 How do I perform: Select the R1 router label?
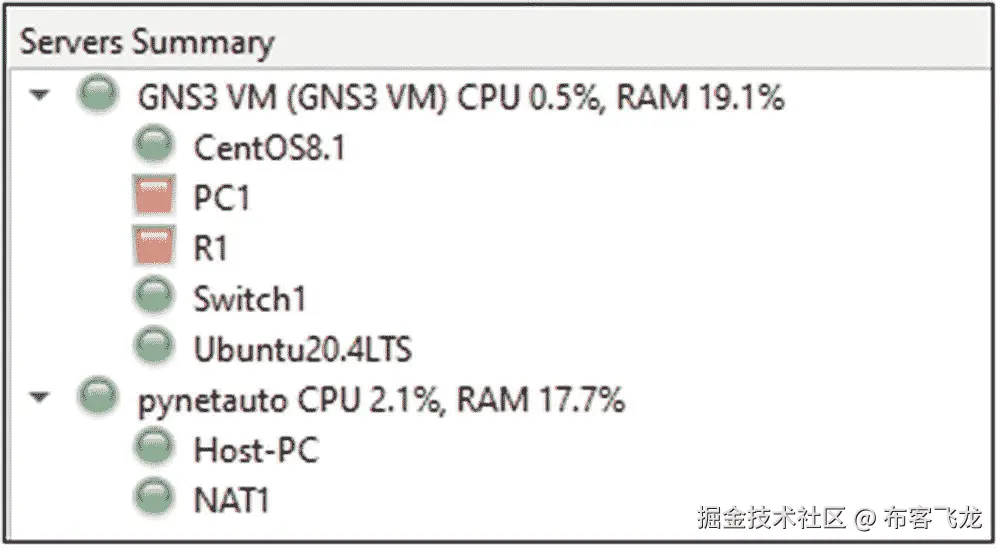(210, 248)
